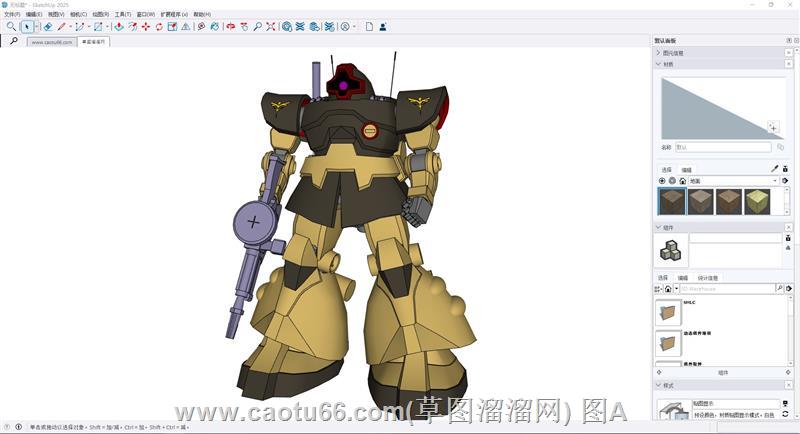Viewport: 800px width, 434px height.
Task: Open the materials library dropdown list
Action: click(733, 181)
